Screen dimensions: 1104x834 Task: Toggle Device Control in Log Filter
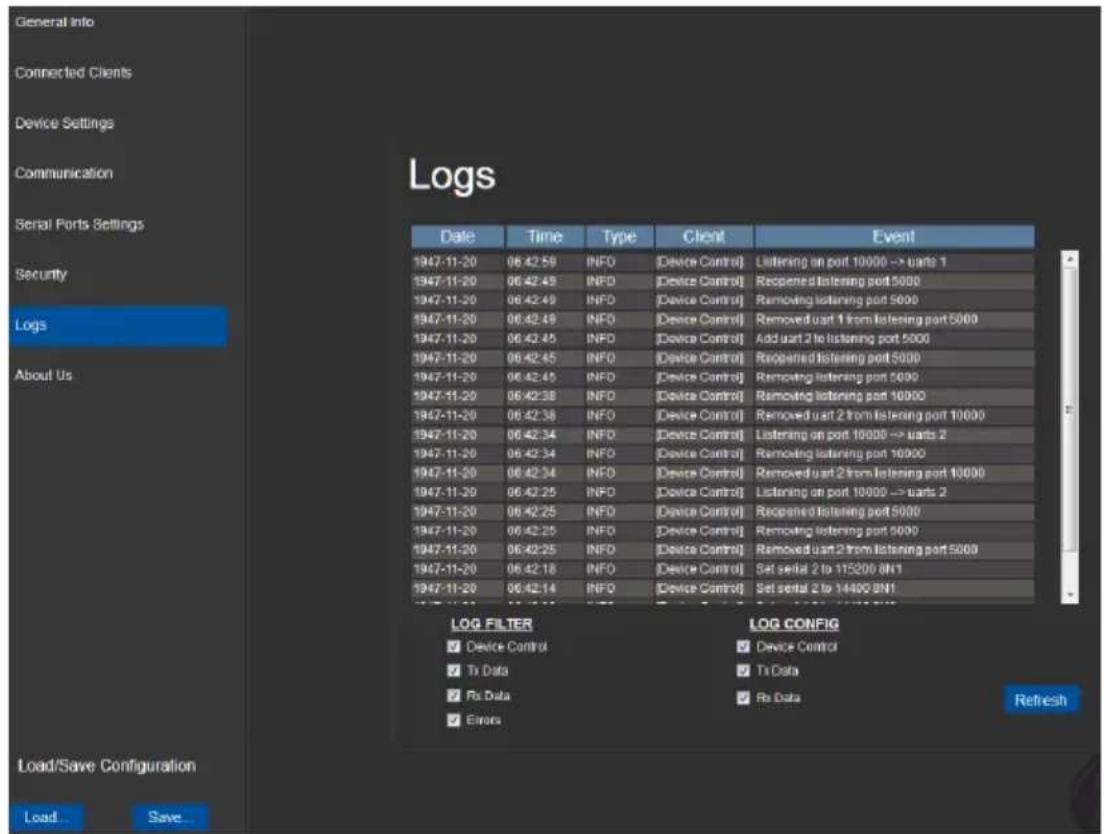(x=453, y=646)
